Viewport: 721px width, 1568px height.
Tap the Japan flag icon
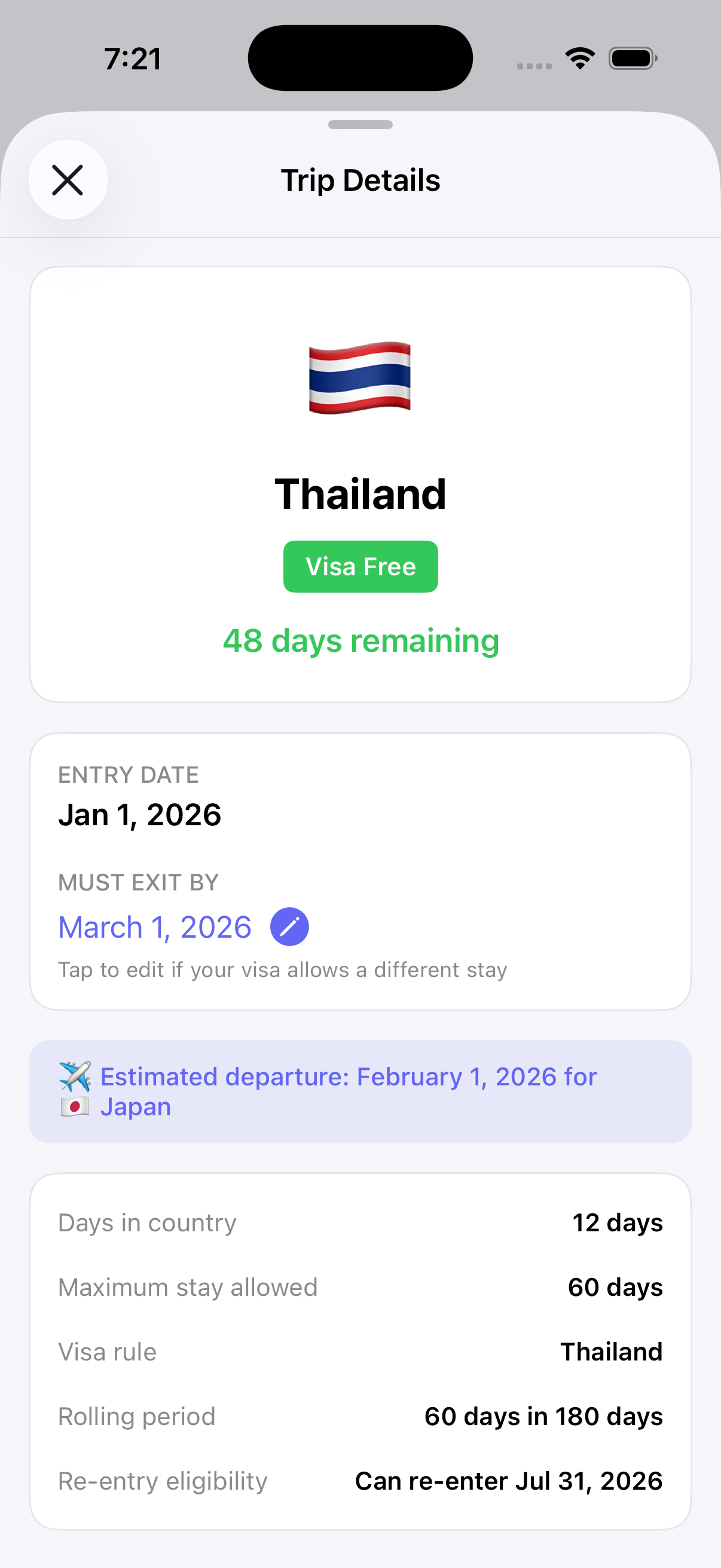coord(75,1106)
